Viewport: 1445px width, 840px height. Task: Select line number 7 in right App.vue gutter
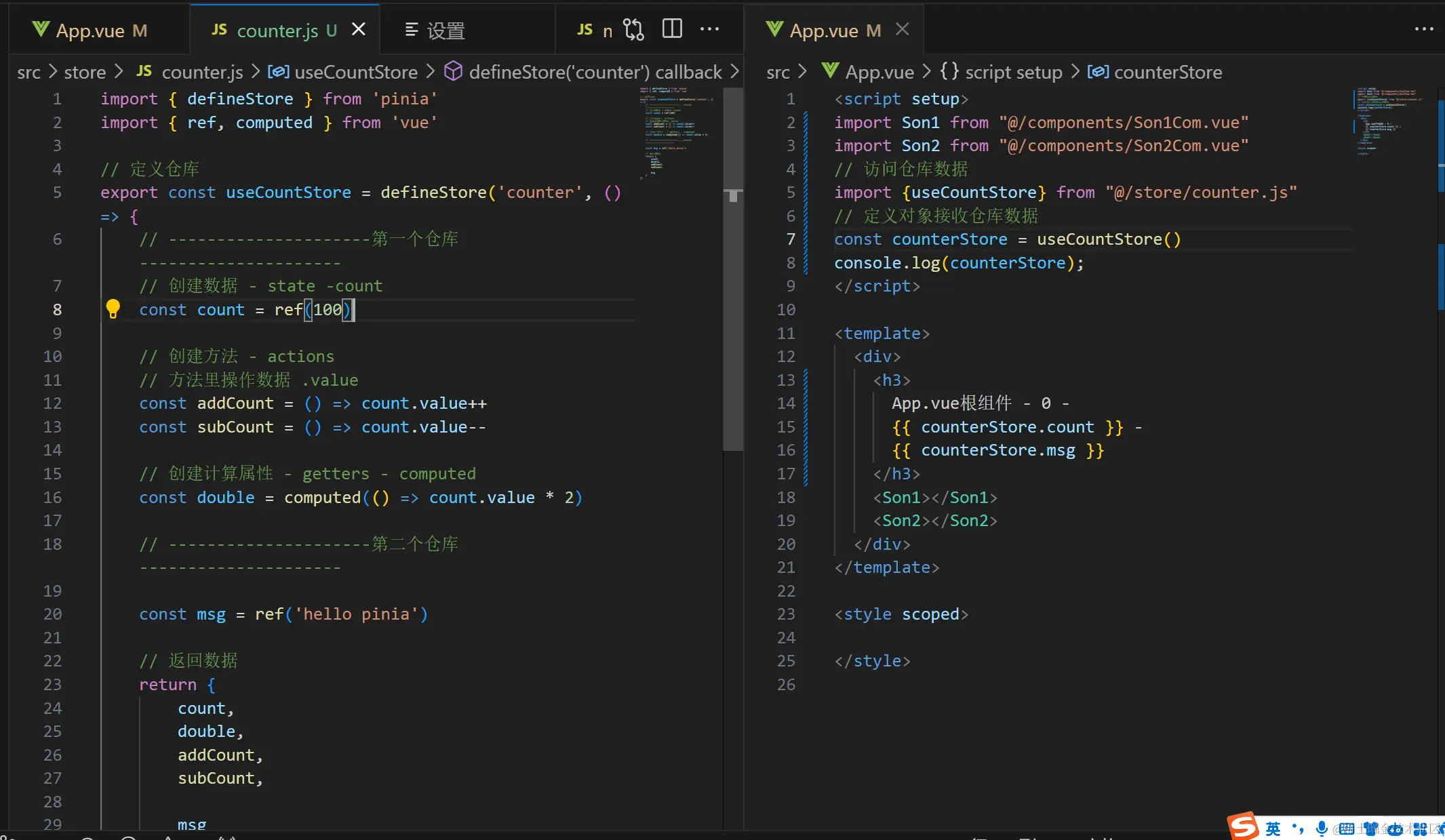click(791, 239)
